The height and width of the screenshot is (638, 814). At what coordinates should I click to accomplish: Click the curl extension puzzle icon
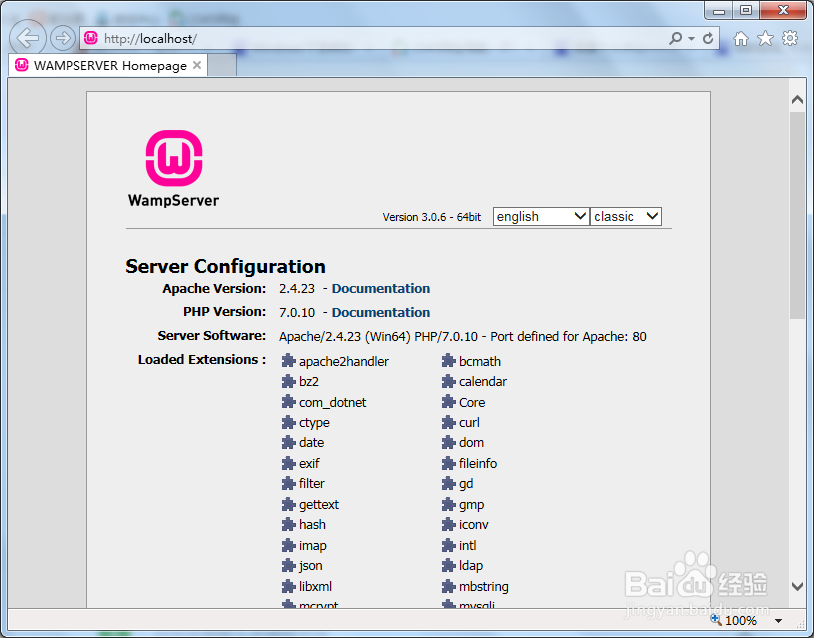coord(449,423)
